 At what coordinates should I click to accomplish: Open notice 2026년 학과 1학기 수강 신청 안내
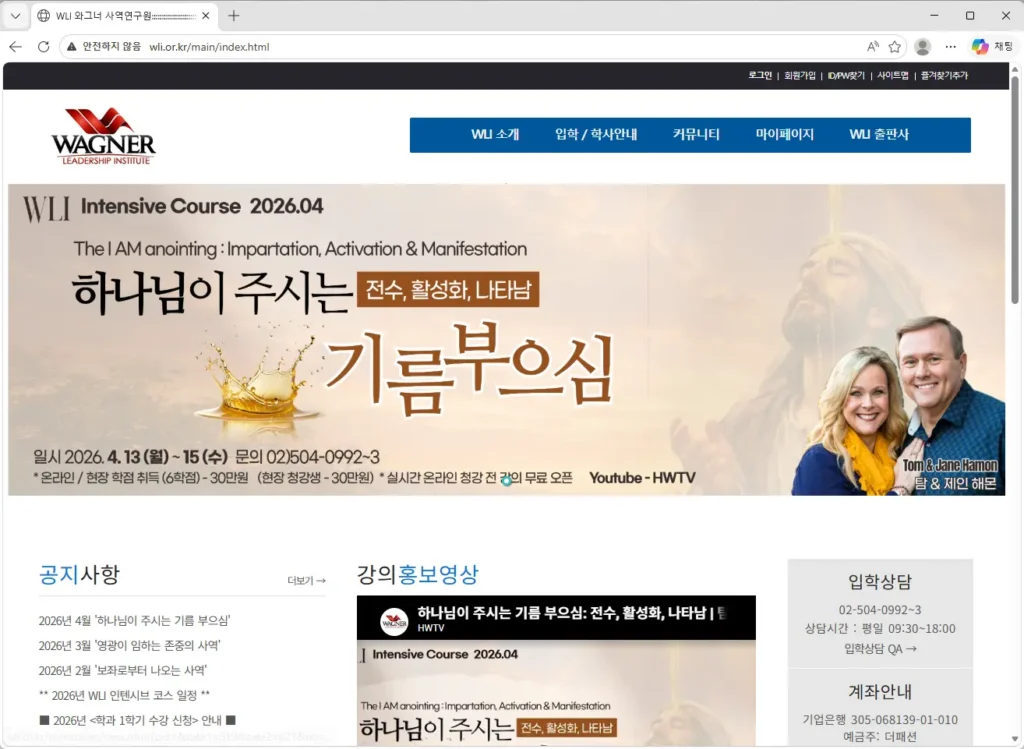(x=137, y=720)
